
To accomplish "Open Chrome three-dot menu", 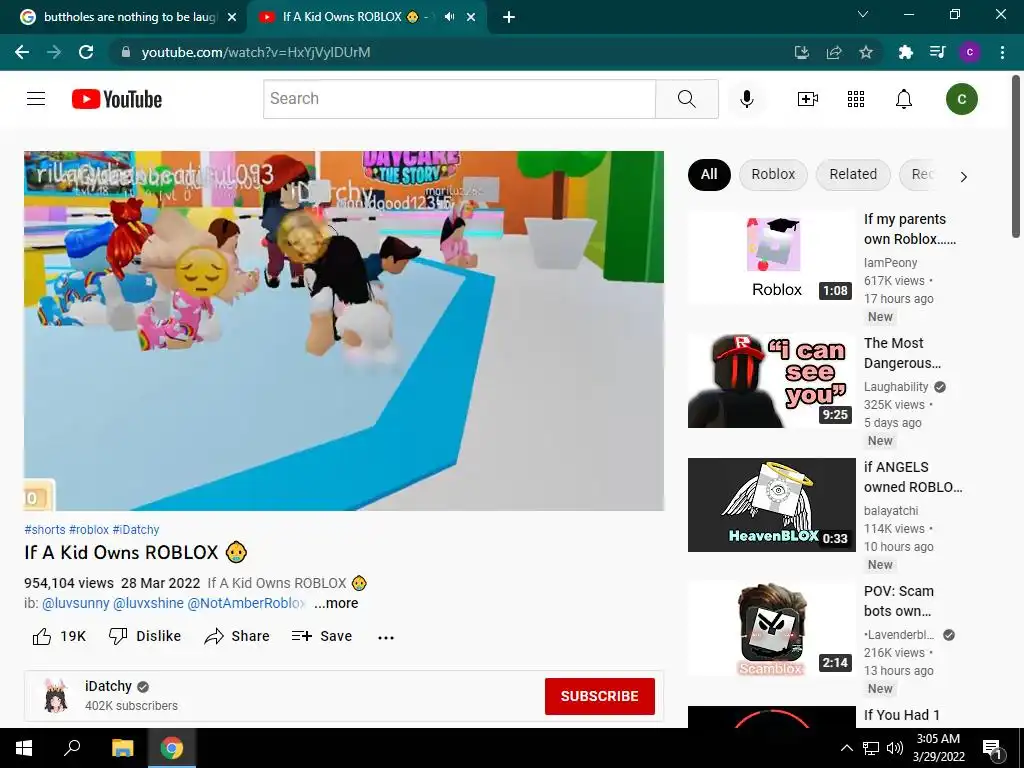I will [x=1002, y=52].
